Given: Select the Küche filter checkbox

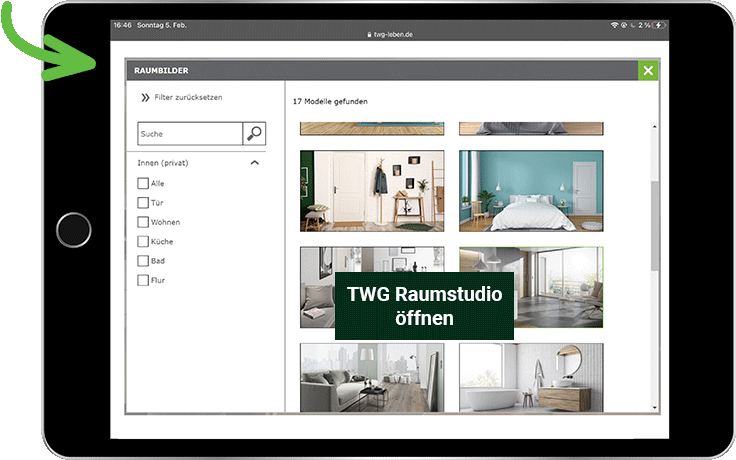Looking at the screenshot, I should [143, 241].
